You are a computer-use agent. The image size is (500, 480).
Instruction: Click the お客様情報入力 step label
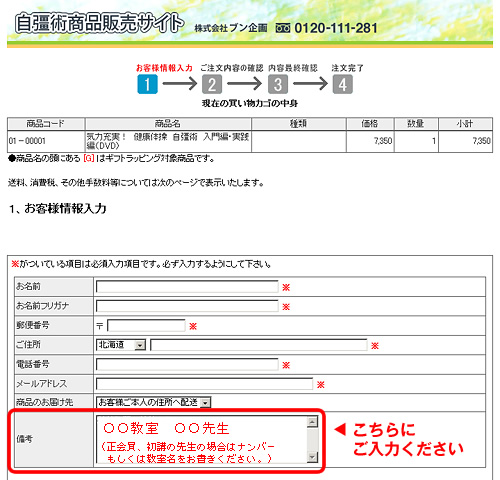(164, 68)
